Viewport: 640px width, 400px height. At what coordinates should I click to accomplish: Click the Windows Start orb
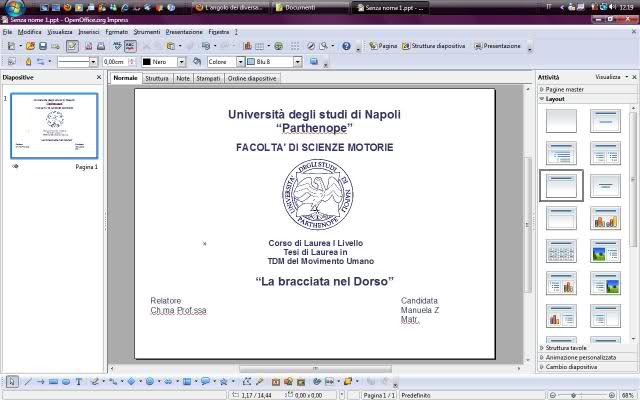coord(14,7)
